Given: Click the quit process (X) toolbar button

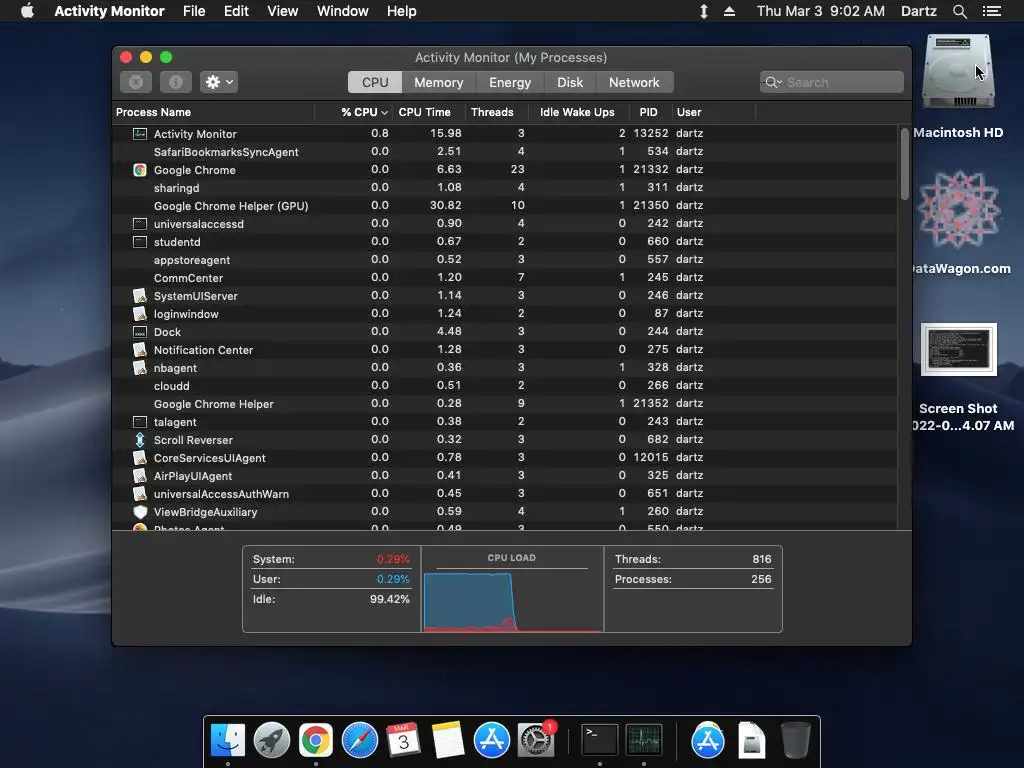Looking at the screenshot, I should (x=136, y=82).
